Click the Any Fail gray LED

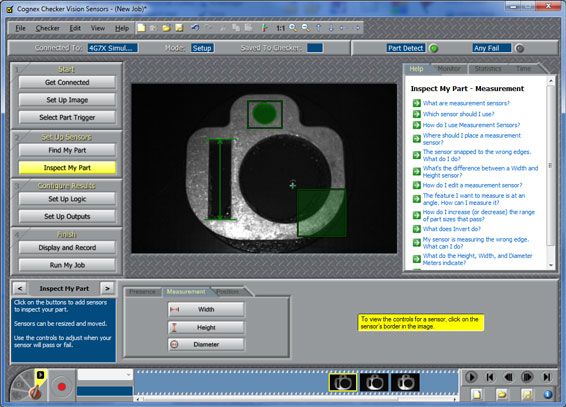pyautogui.click(x=519, y=48)
